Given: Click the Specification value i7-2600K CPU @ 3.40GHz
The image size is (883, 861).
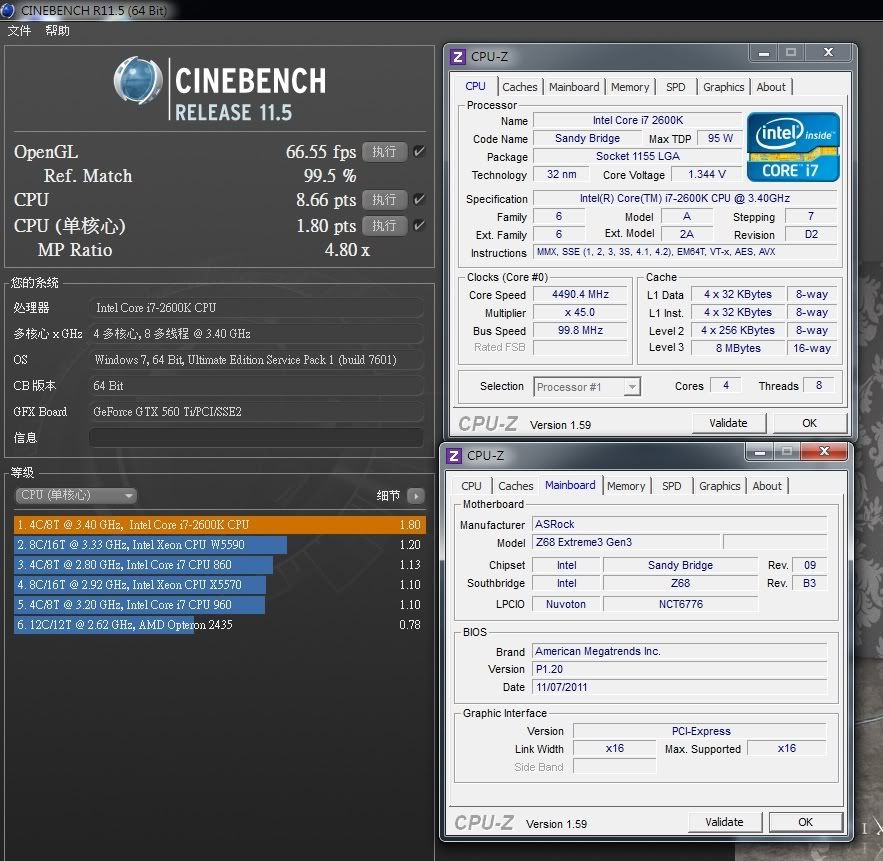Looking at the screenshot, I should coord(685,198).
